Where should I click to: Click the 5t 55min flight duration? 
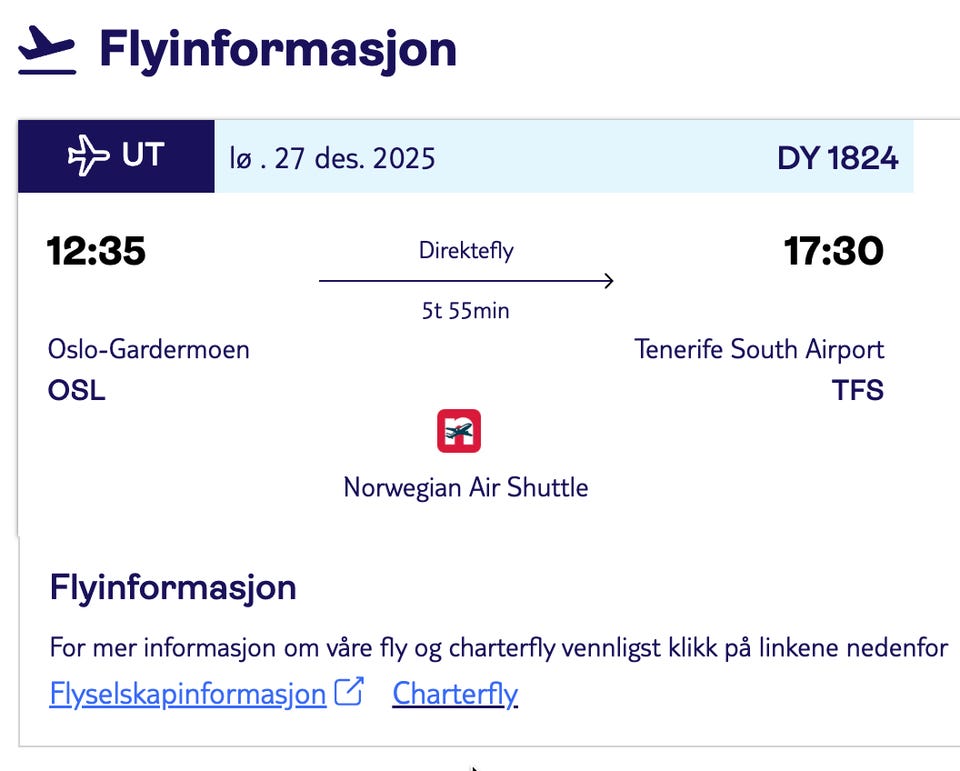point(466,311)
